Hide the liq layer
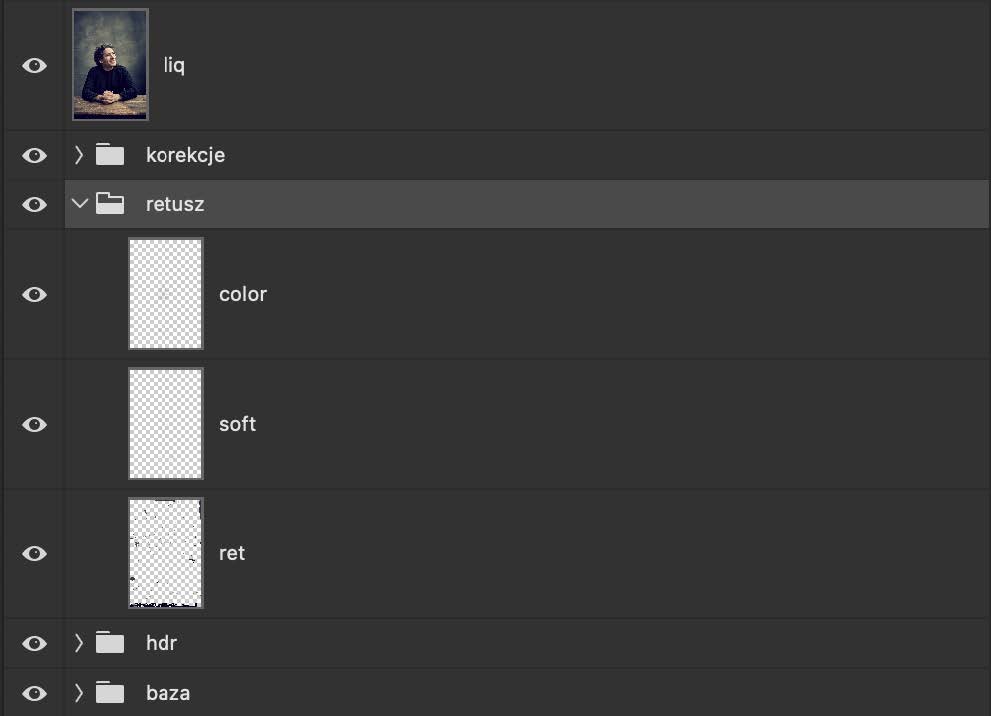This screenshot has height=716, width=991. pyautogui.click(x=33, y=64)
